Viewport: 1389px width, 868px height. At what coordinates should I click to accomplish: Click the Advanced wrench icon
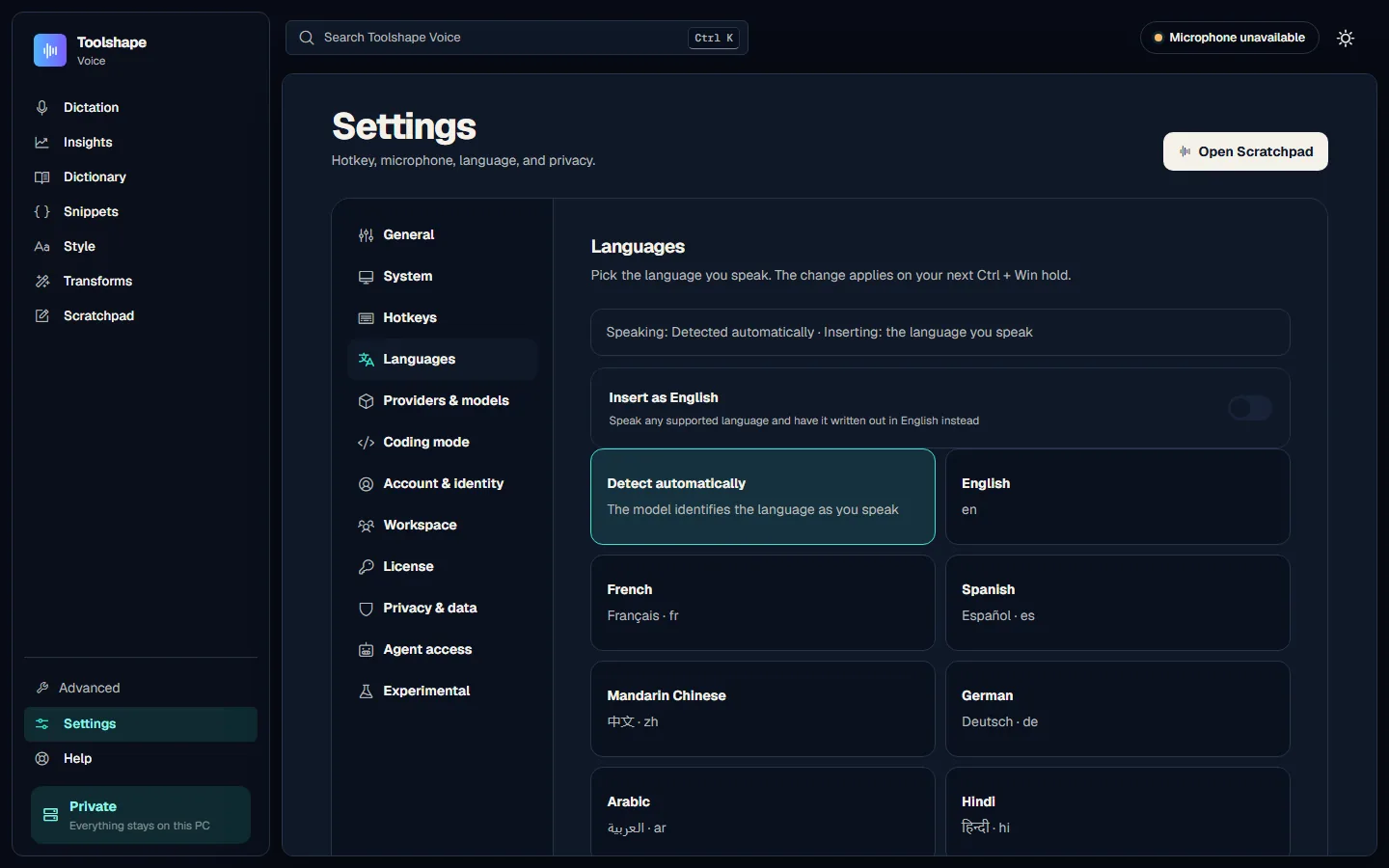[x=41, y=688]
